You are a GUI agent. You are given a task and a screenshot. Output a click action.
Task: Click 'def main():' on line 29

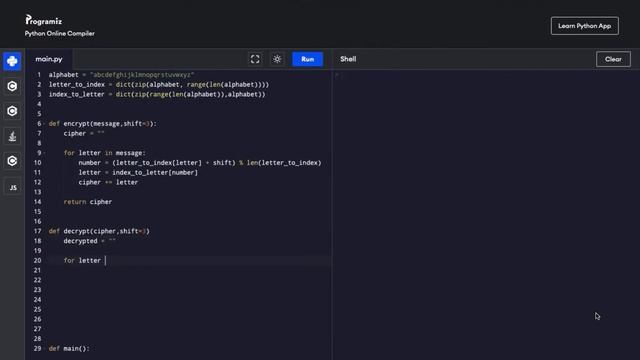69,349
